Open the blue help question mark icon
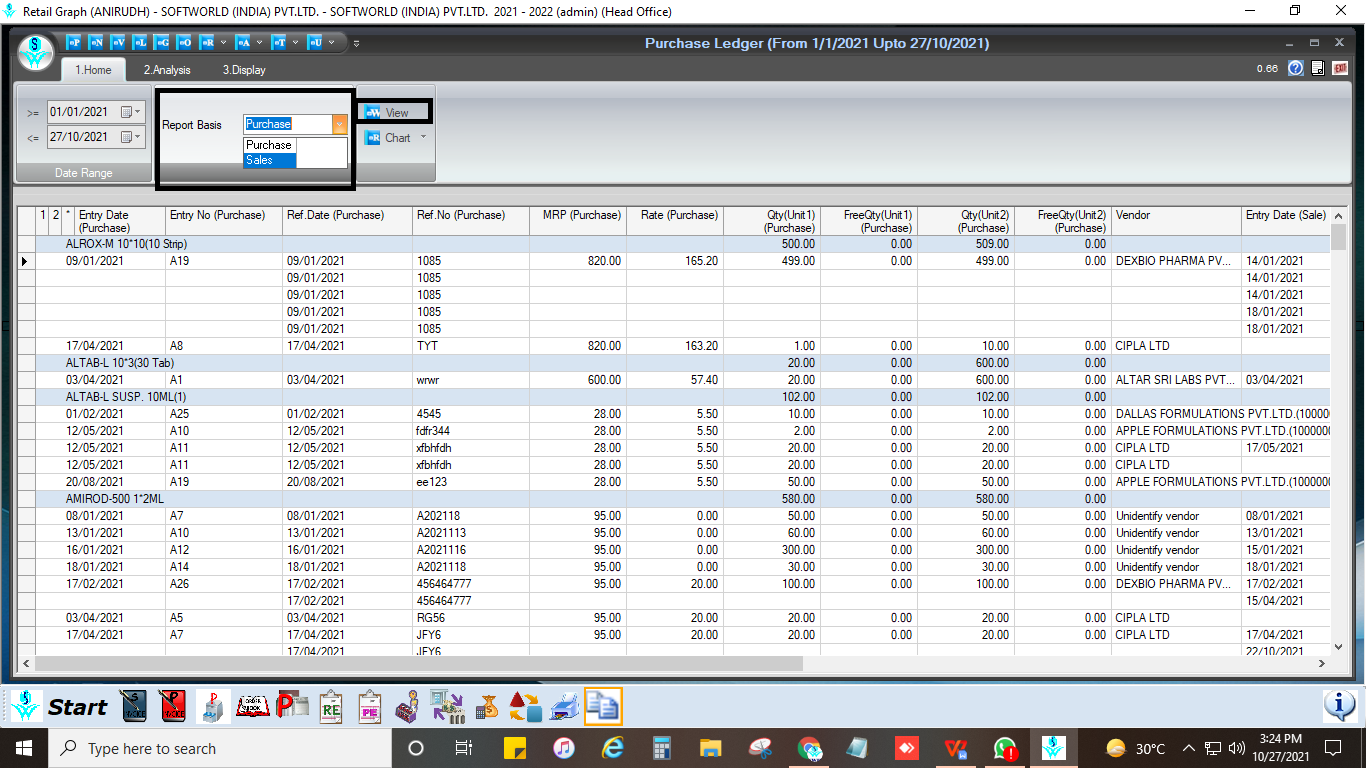Viewport: 1366px width, 768px height. [x=1295, y=68]
